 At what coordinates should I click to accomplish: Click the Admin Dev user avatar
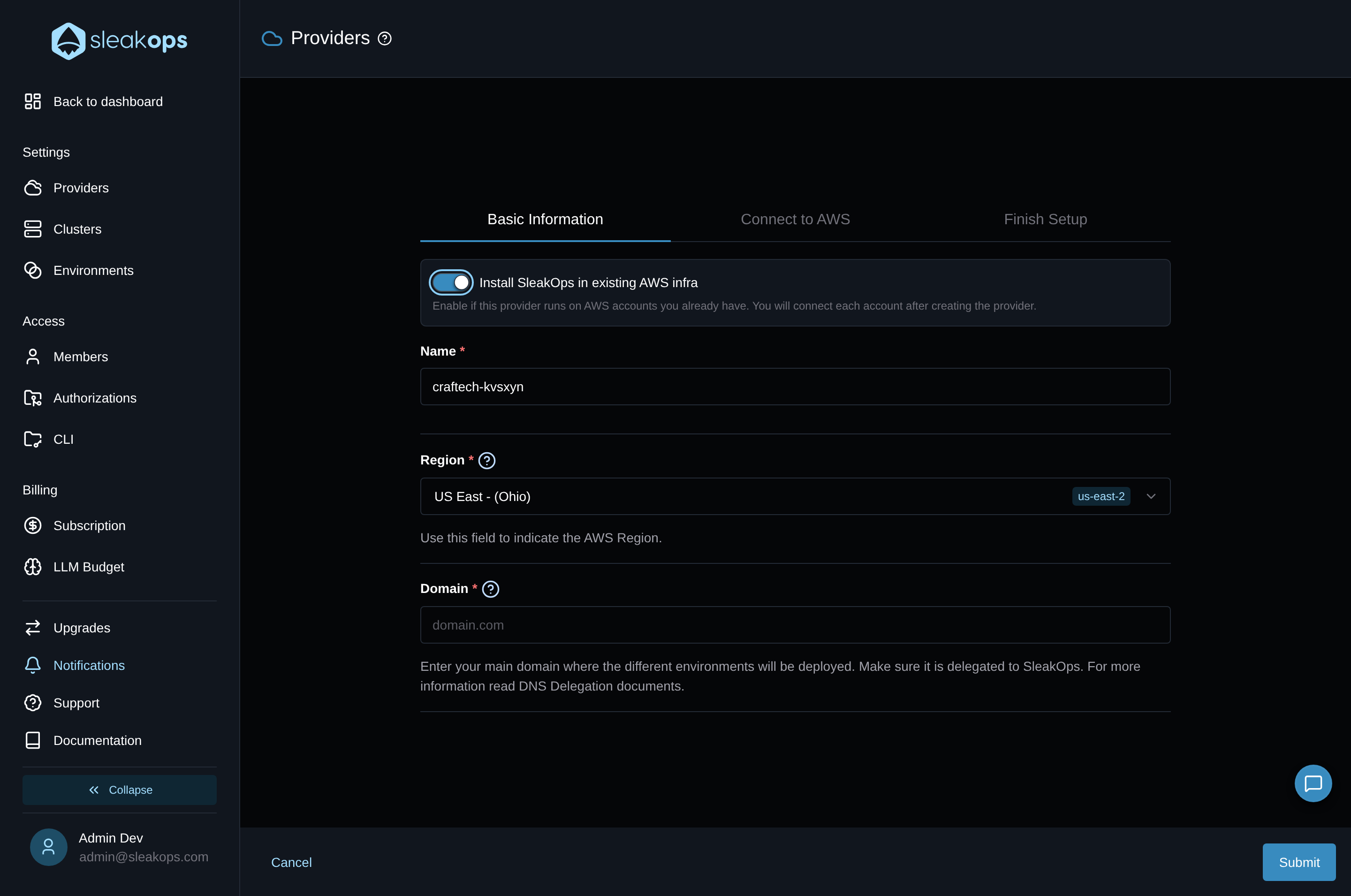coord(49,847)
